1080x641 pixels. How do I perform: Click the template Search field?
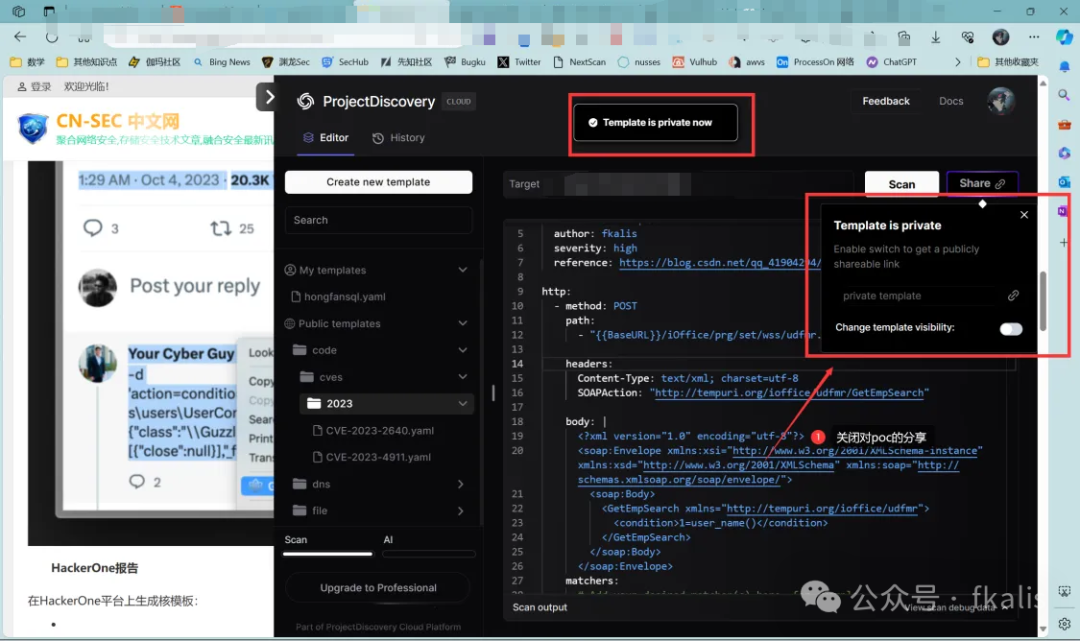point(378,220)
